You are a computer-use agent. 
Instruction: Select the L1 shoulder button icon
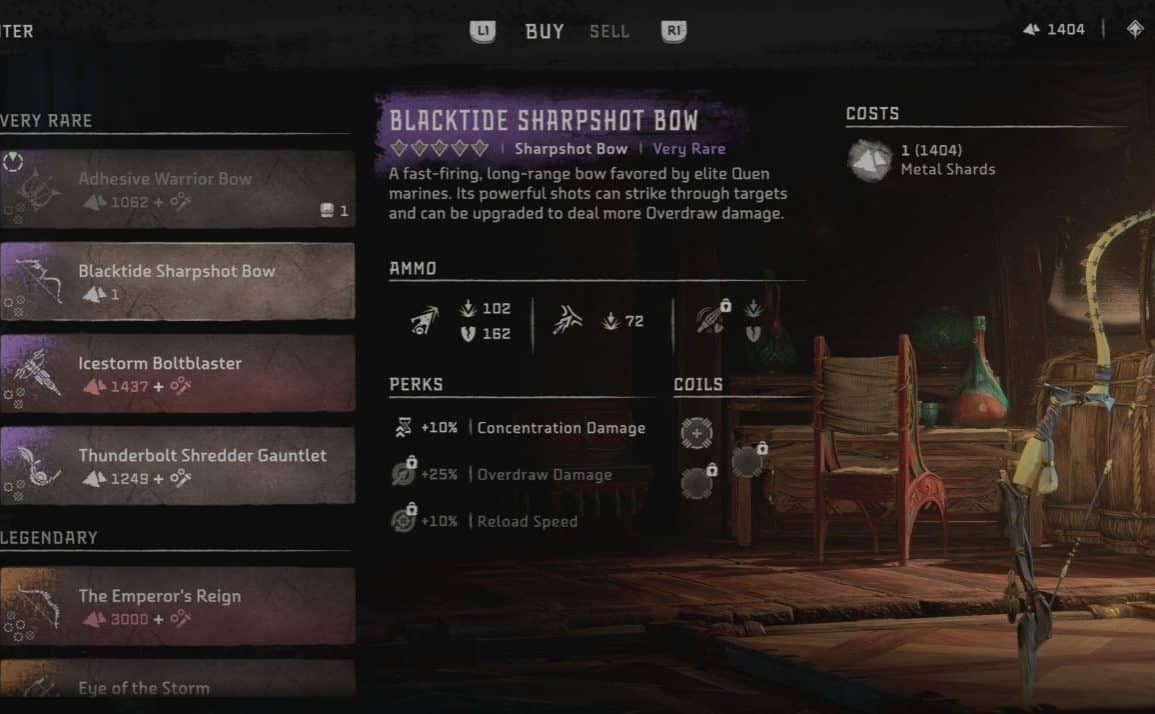(482, 31)
